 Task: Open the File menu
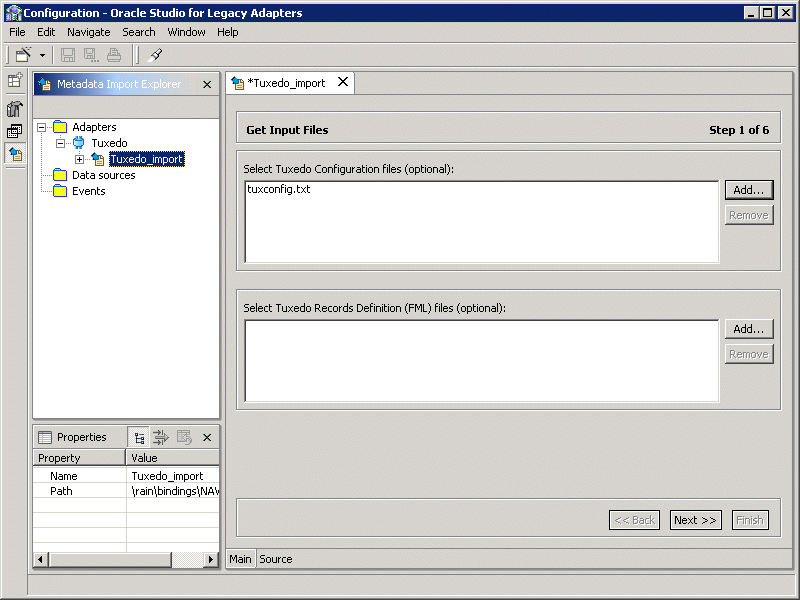17,32
